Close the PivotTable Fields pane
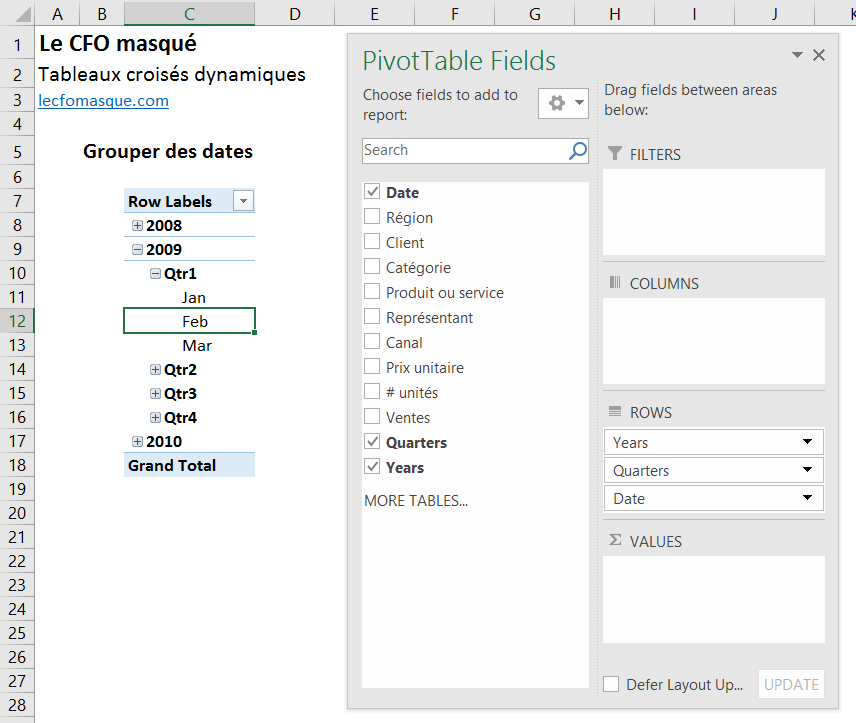The height and width of the screenshot is (723, 856). tap(819, 55)
